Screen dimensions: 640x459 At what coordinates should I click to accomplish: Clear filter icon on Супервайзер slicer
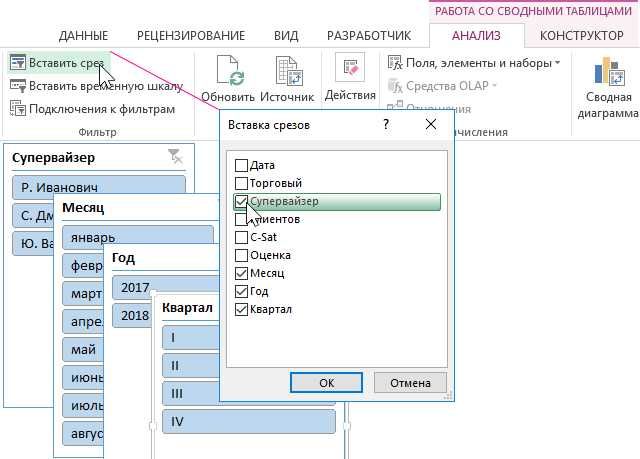[176, 157]
